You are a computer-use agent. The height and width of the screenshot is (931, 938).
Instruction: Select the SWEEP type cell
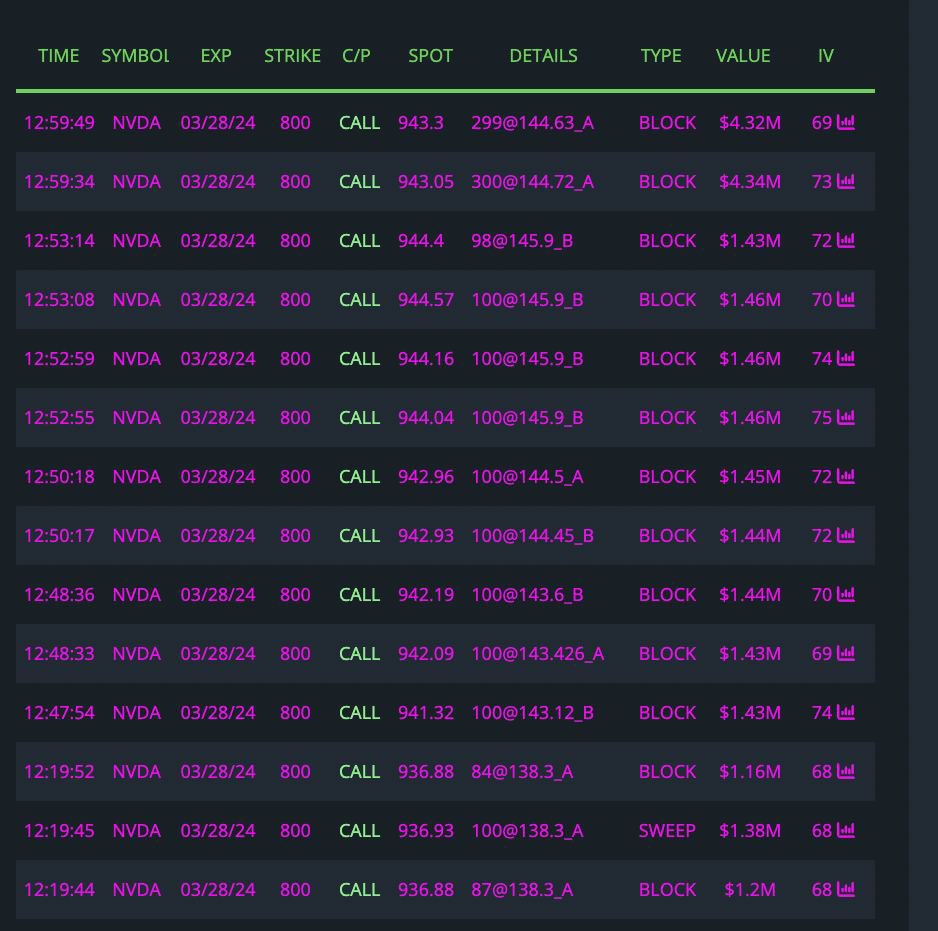click(x=667, y=830)
